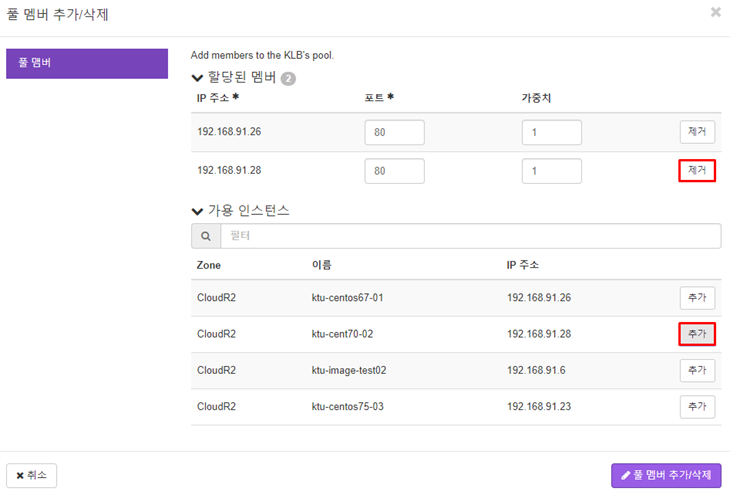Remove member 192.168.91.28 with 제거 button

tap(697, 170)
